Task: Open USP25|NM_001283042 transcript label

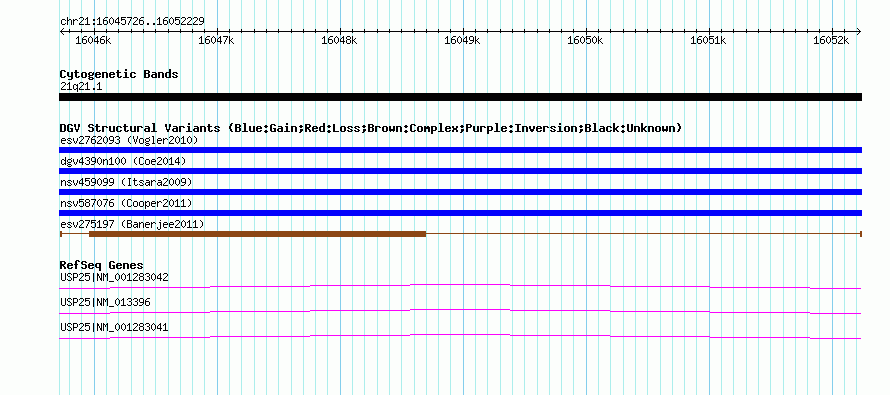Action: (114, 278)
